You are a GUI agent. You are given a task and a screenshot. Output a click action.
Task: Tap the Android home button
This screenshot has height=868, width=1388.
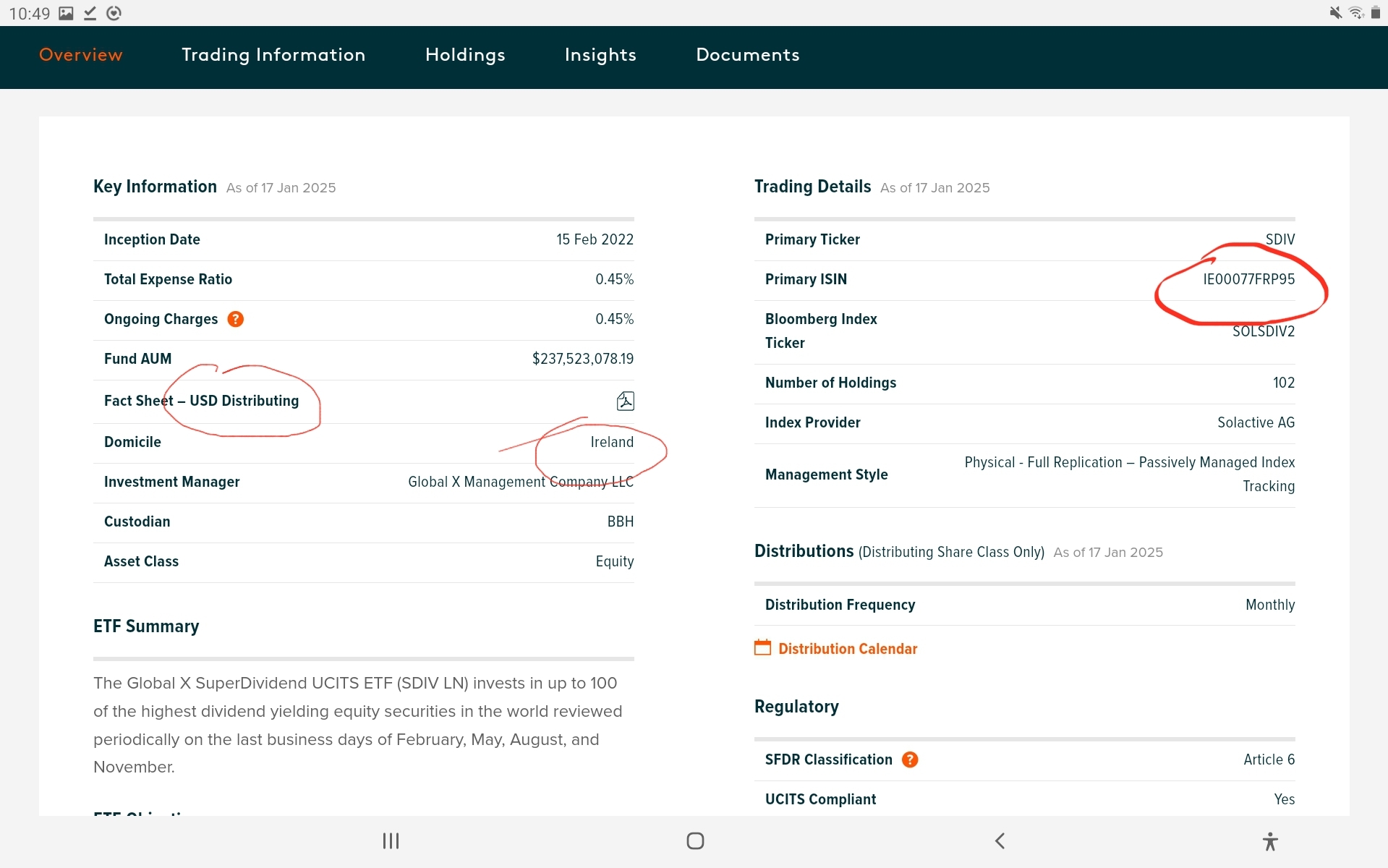tap(695, 841)
